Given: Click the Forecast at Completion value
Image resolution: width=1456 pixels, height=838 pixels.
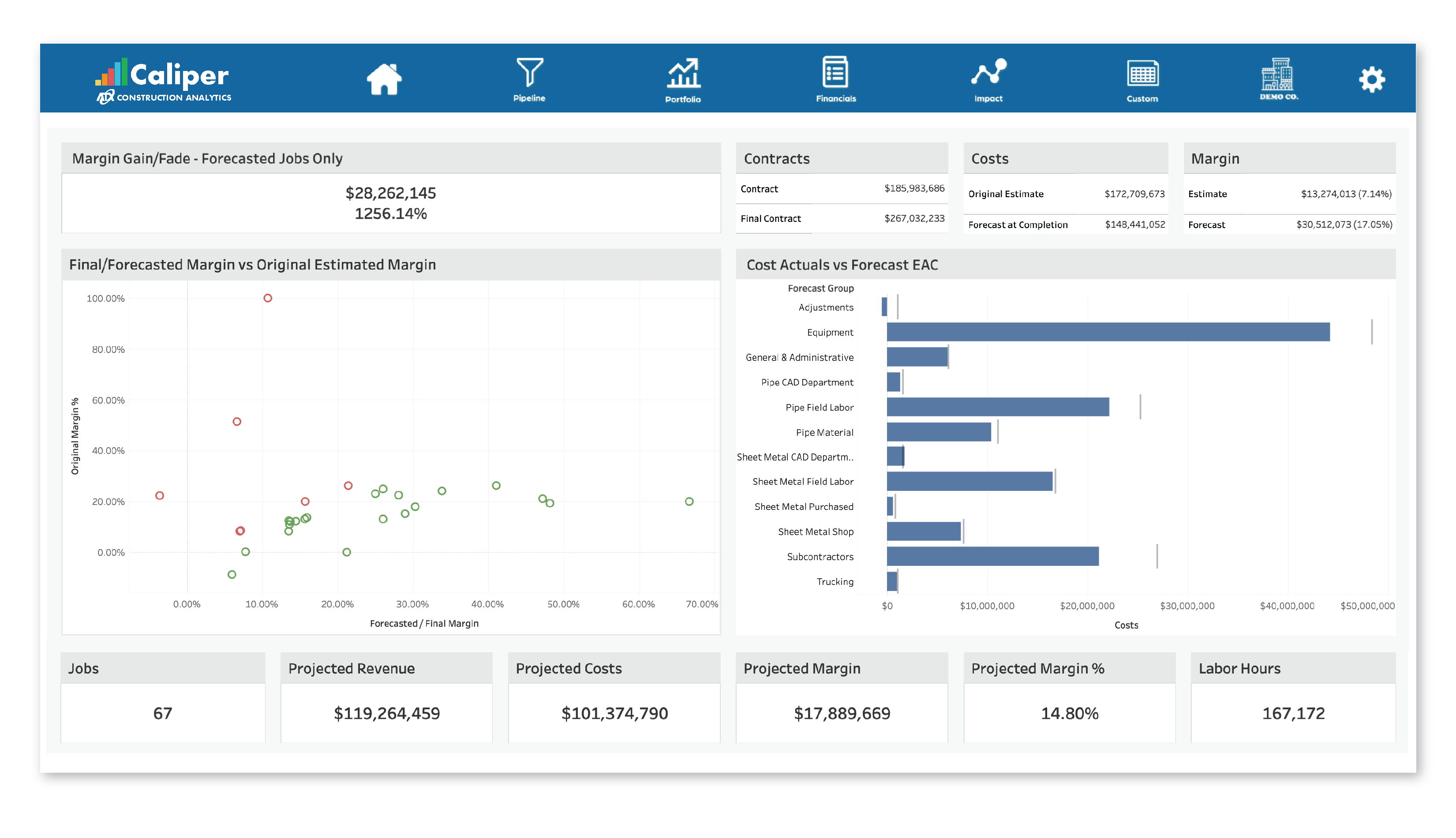Looking at the screenshot, I should [1135, 224].
